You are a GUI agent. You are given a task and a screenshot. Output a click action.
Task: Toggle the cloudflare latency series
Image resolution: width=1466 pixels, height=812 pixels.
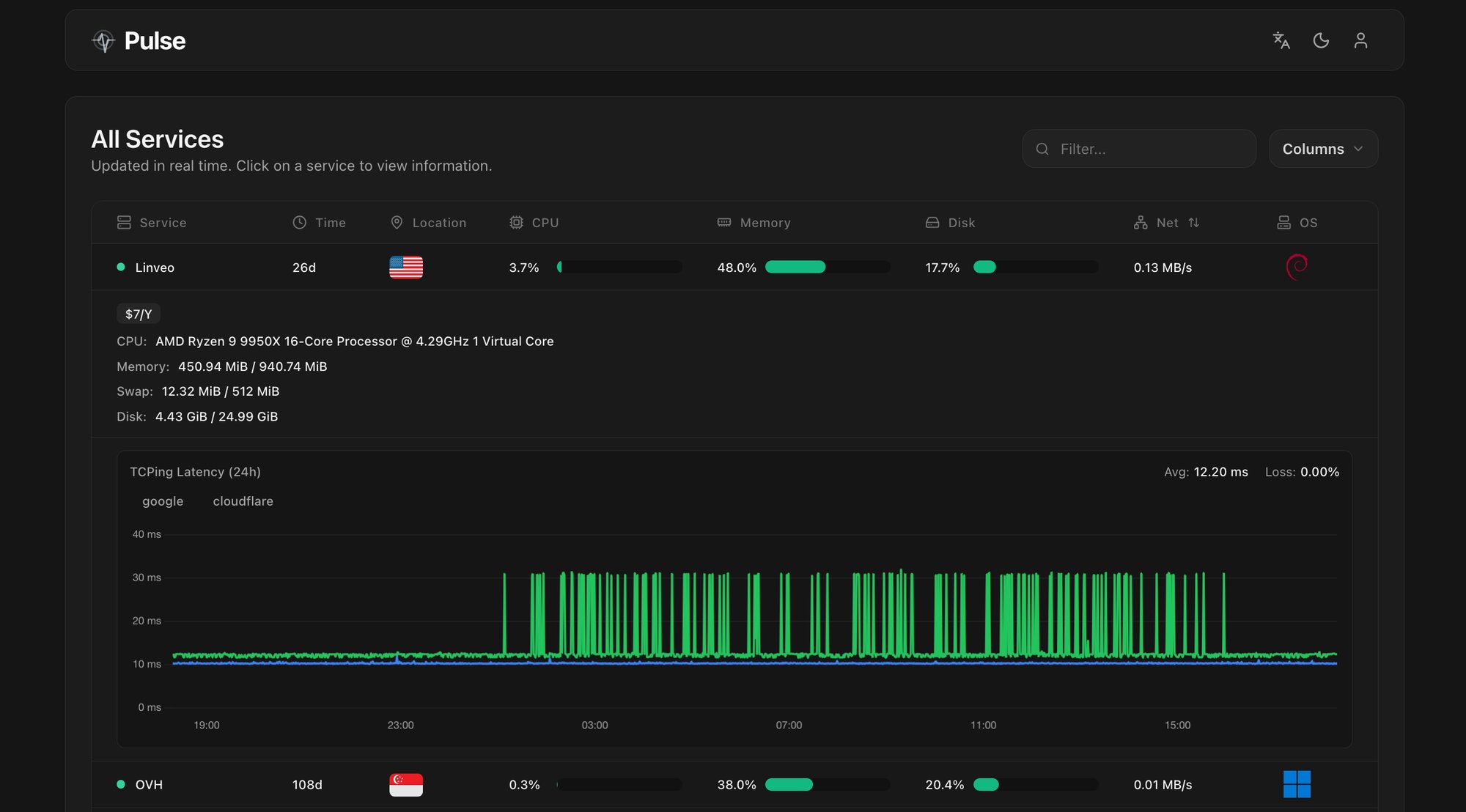click(243, 501)
